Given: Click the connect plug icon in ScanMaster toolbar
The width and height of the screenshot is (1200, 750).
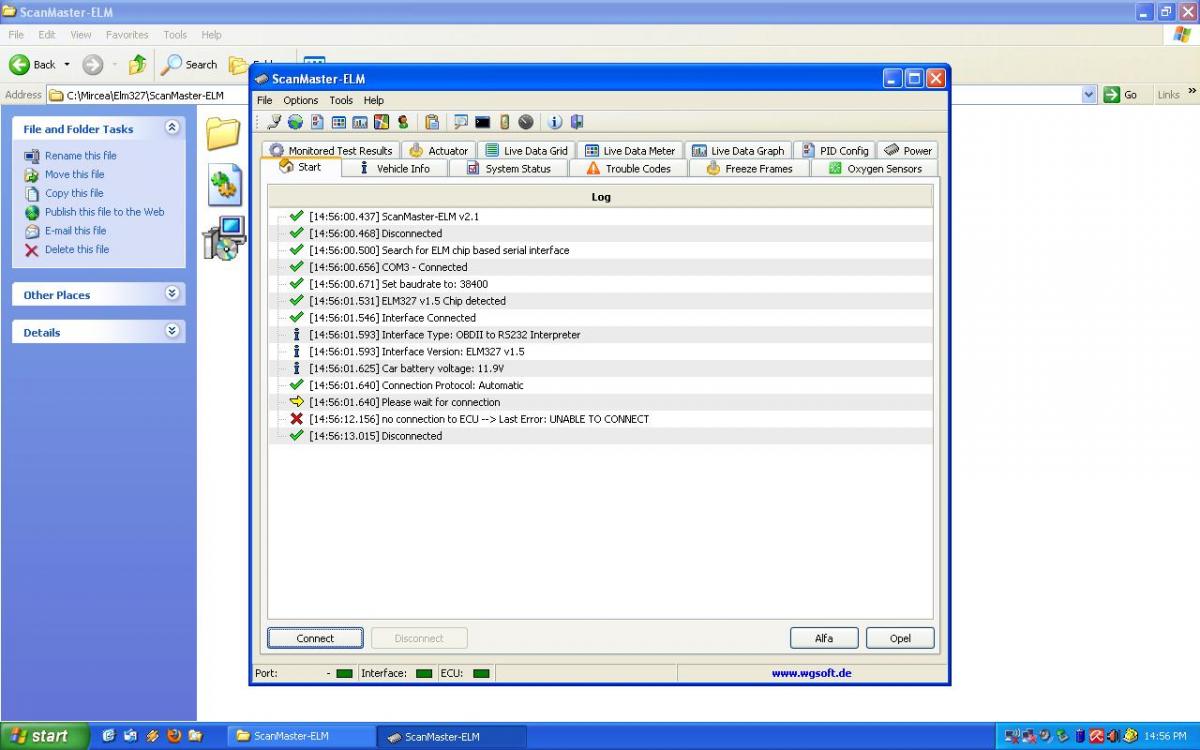Looking at the screenshot, I should [274, 123].
